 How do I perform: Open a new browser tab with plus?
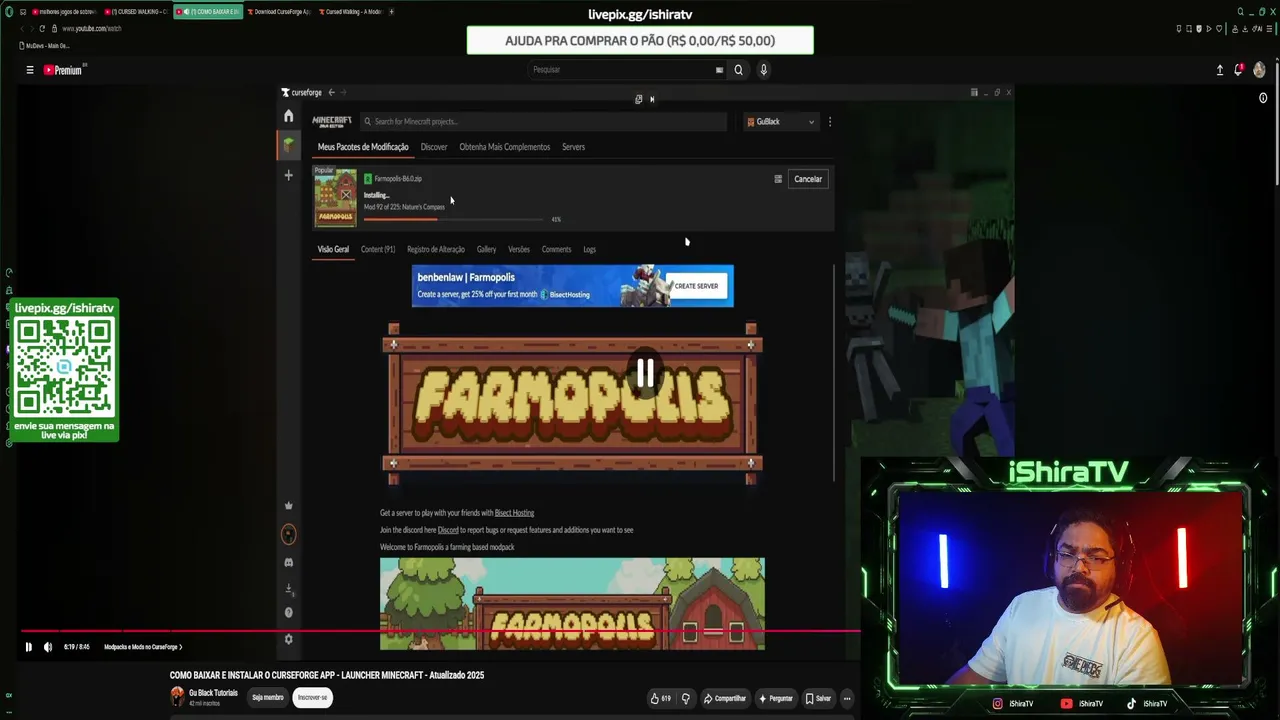point(391,12)
